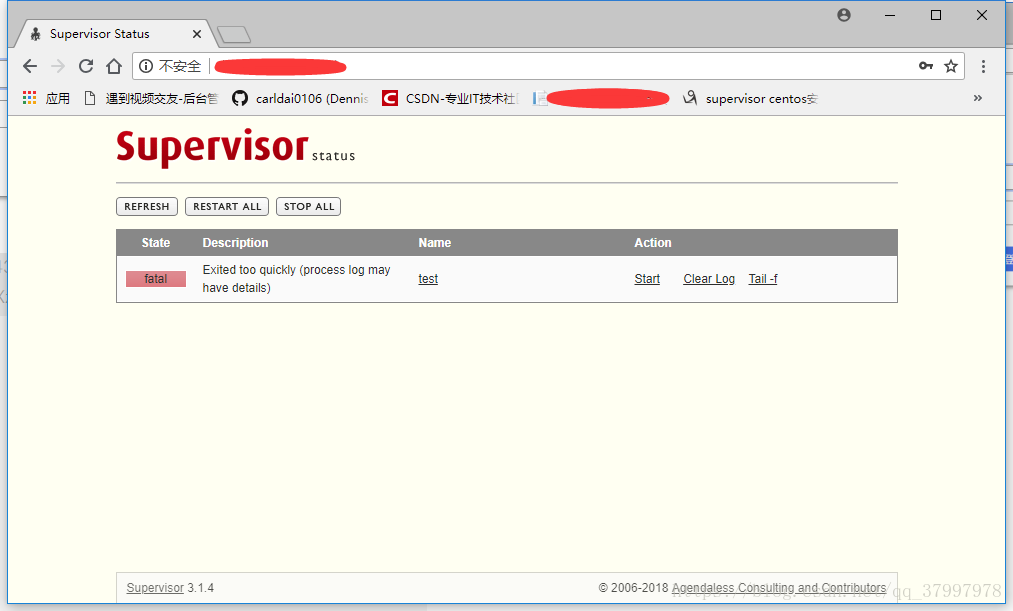Open the Chrome profile avatar

coord(844,15)
